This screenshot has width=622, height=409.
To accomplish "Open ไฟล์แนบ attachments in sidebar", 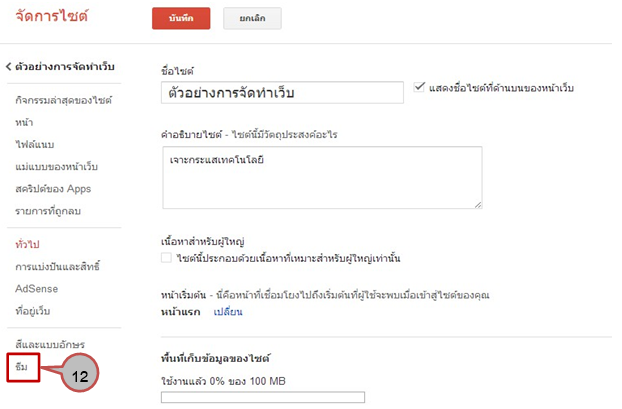I will (35, 144).
